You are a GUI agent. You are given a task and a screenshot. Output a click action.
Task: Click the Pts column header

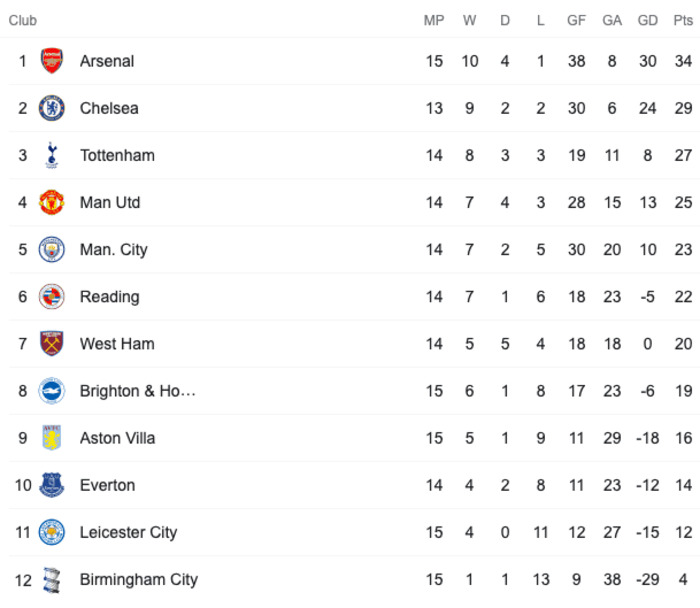pos(683,21)
